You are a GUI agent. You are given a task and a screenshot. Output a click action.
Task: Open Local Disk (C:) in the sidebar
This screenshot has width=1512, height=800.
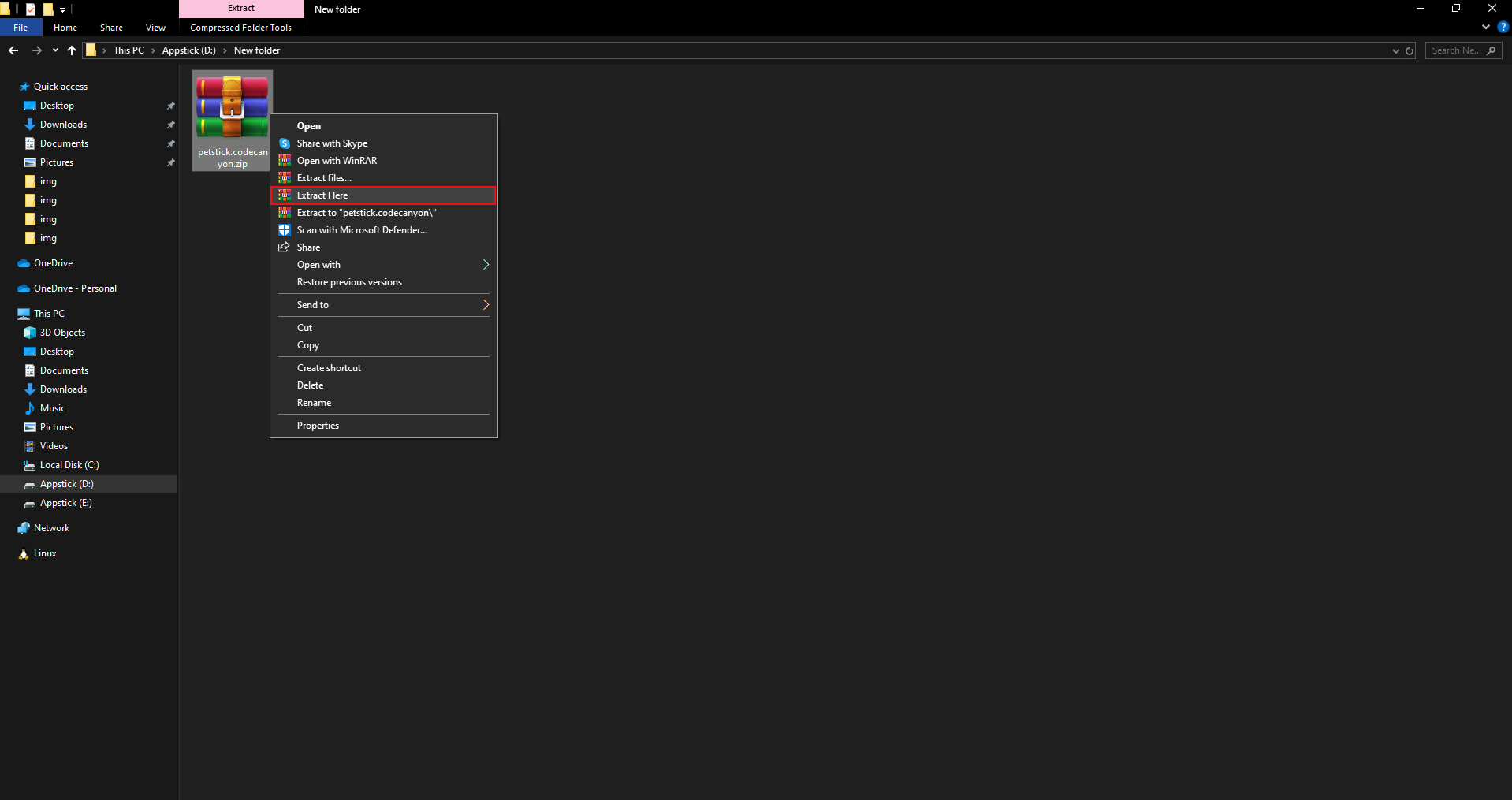click(69, 465)
